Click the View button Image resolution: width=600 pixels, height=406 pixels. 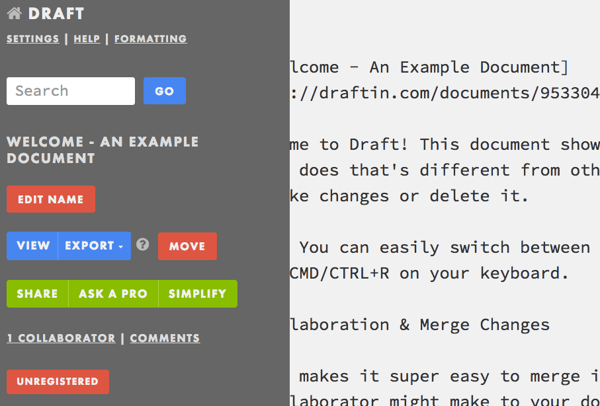32,246
